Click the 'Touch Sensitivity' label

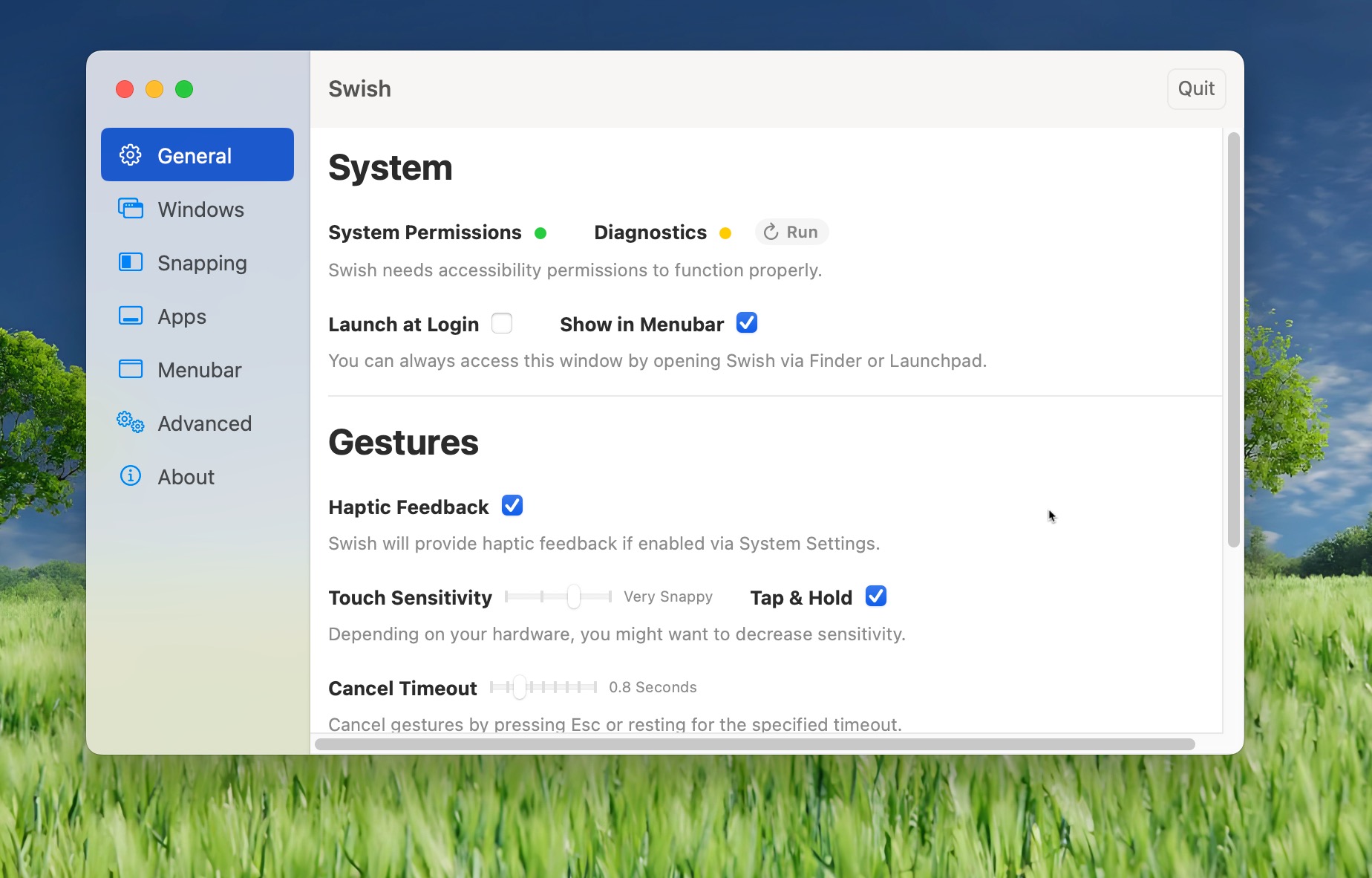pos(410,598)
